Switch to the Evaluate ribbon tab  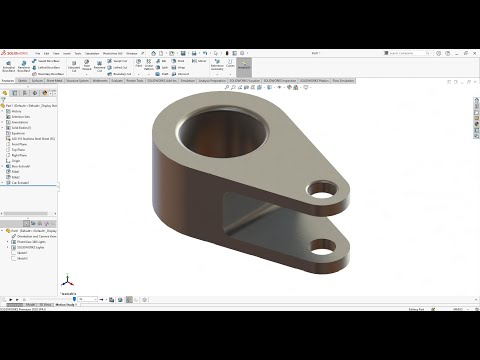117,81
